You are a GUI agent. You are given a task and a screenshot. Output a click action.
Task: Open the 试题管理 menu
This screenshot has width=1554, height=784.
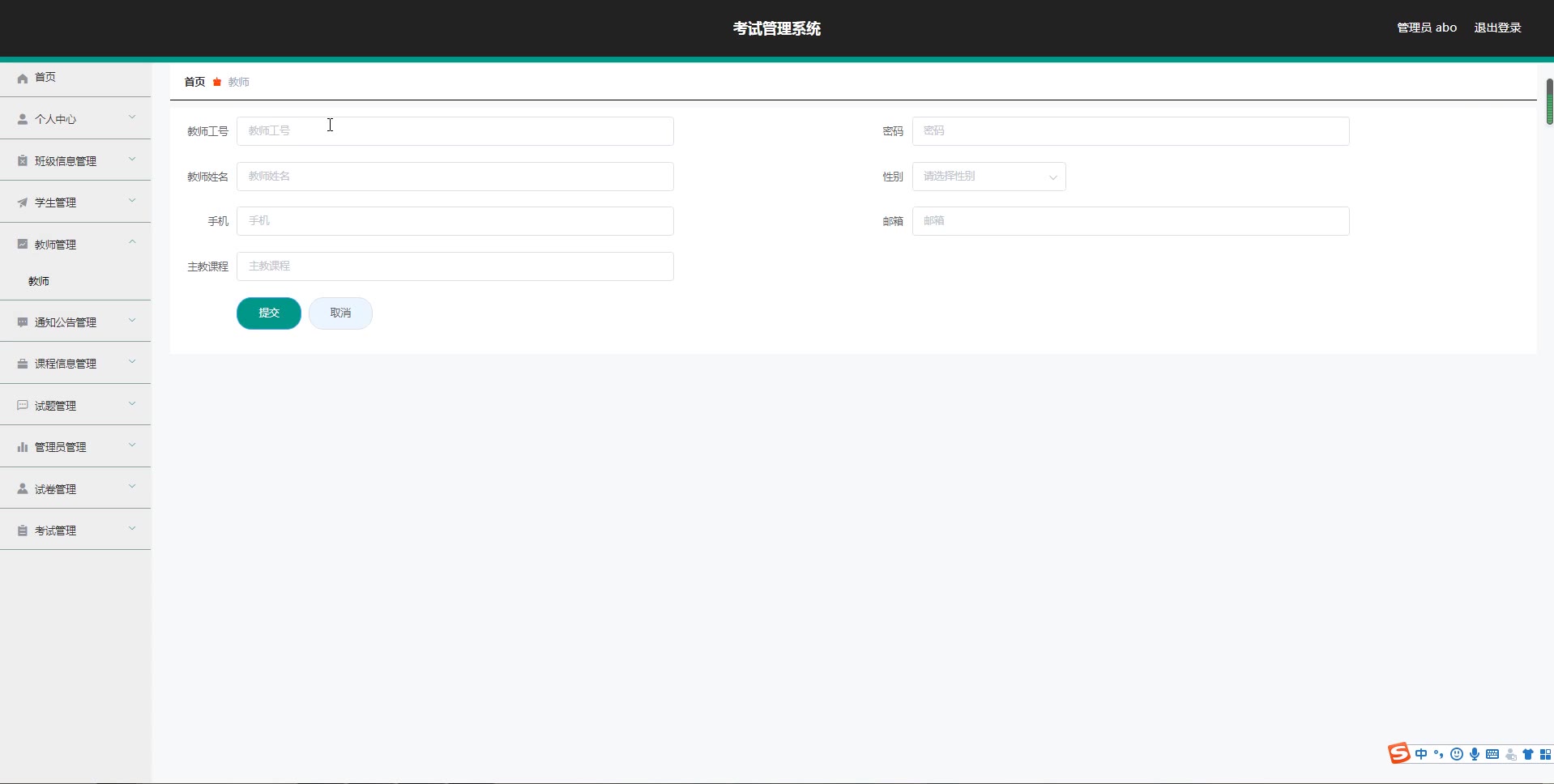coord(75,405)
